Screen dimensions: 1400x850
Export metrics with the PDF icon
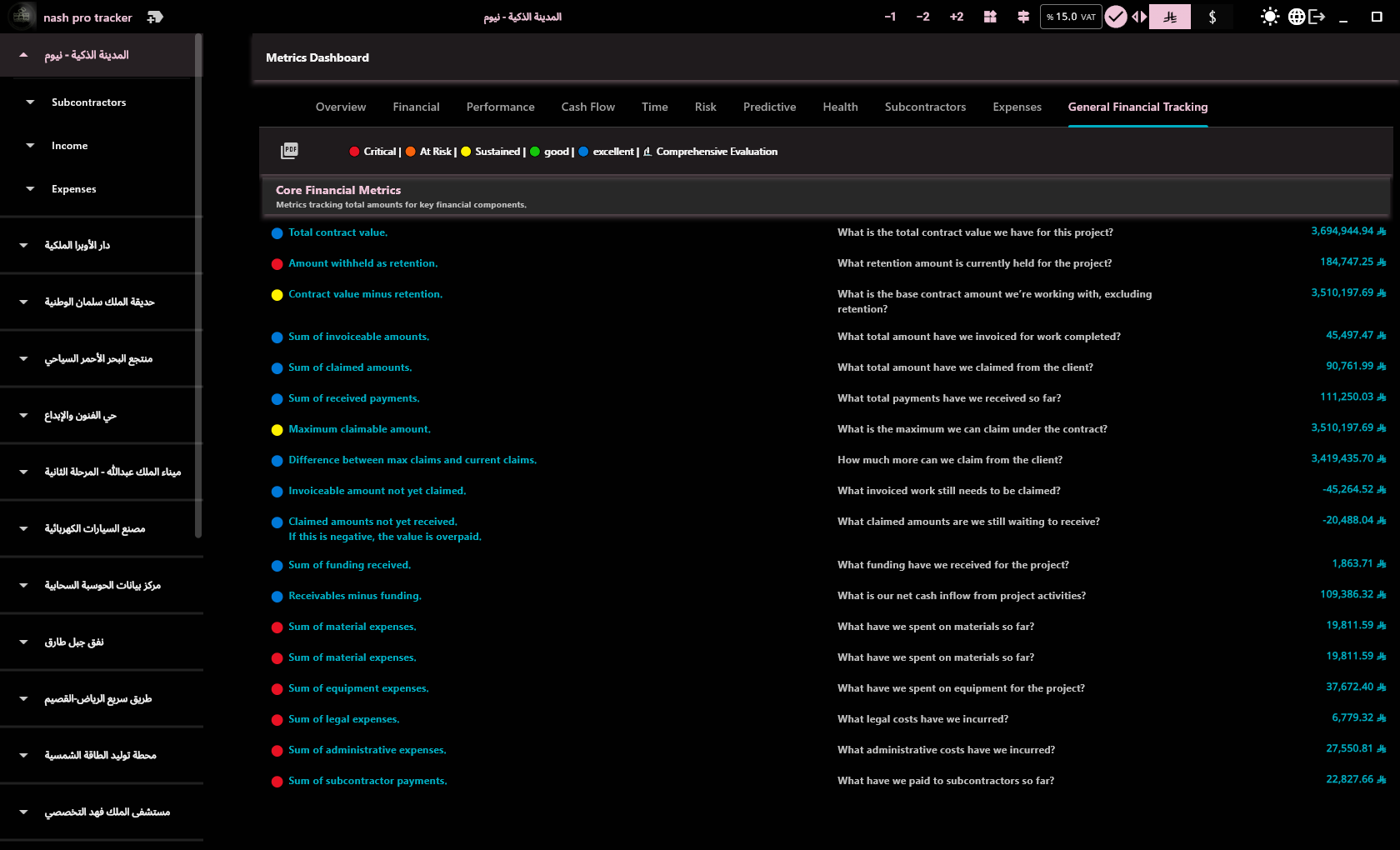[289, 151]
